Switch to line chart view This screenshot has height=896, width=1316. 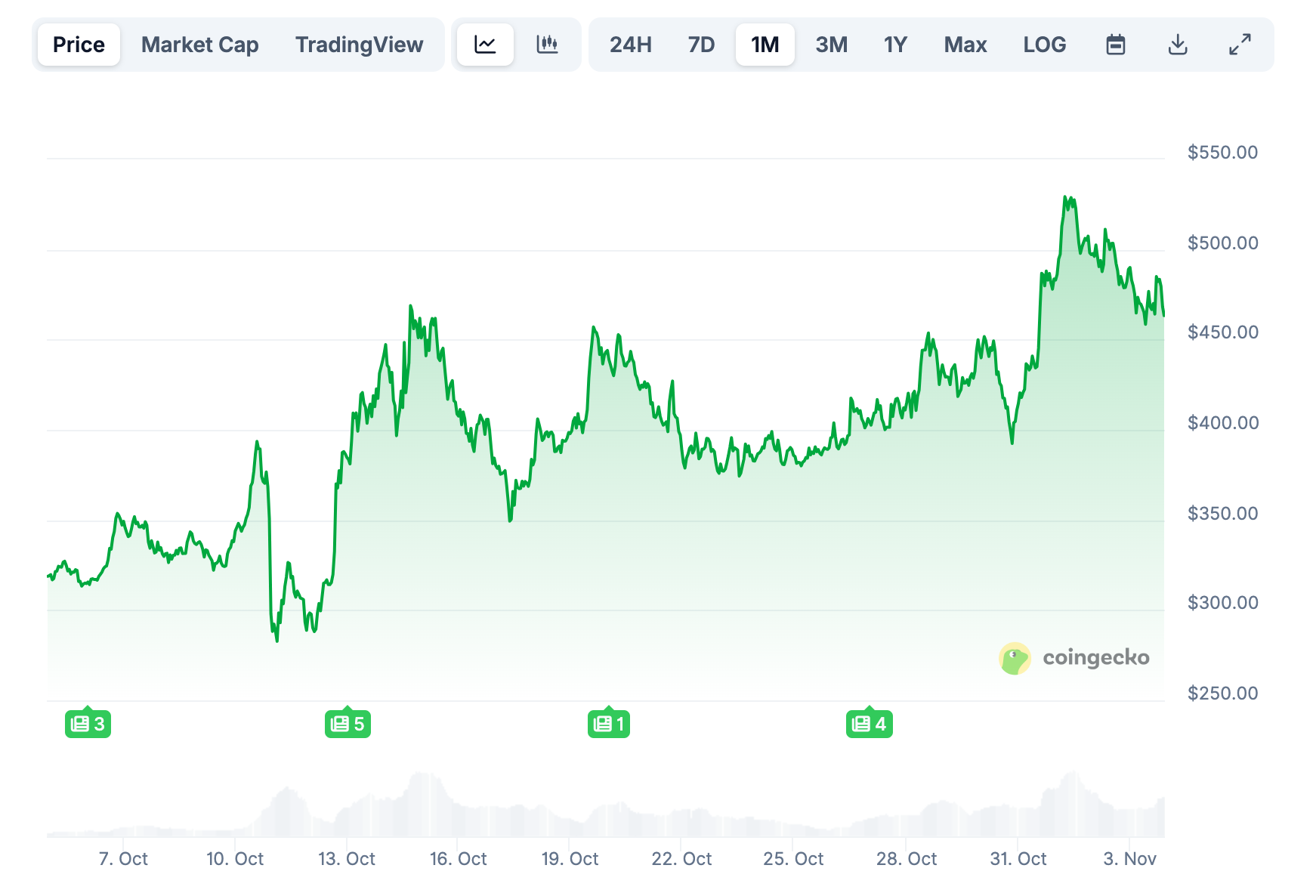(x=485, y=45)
